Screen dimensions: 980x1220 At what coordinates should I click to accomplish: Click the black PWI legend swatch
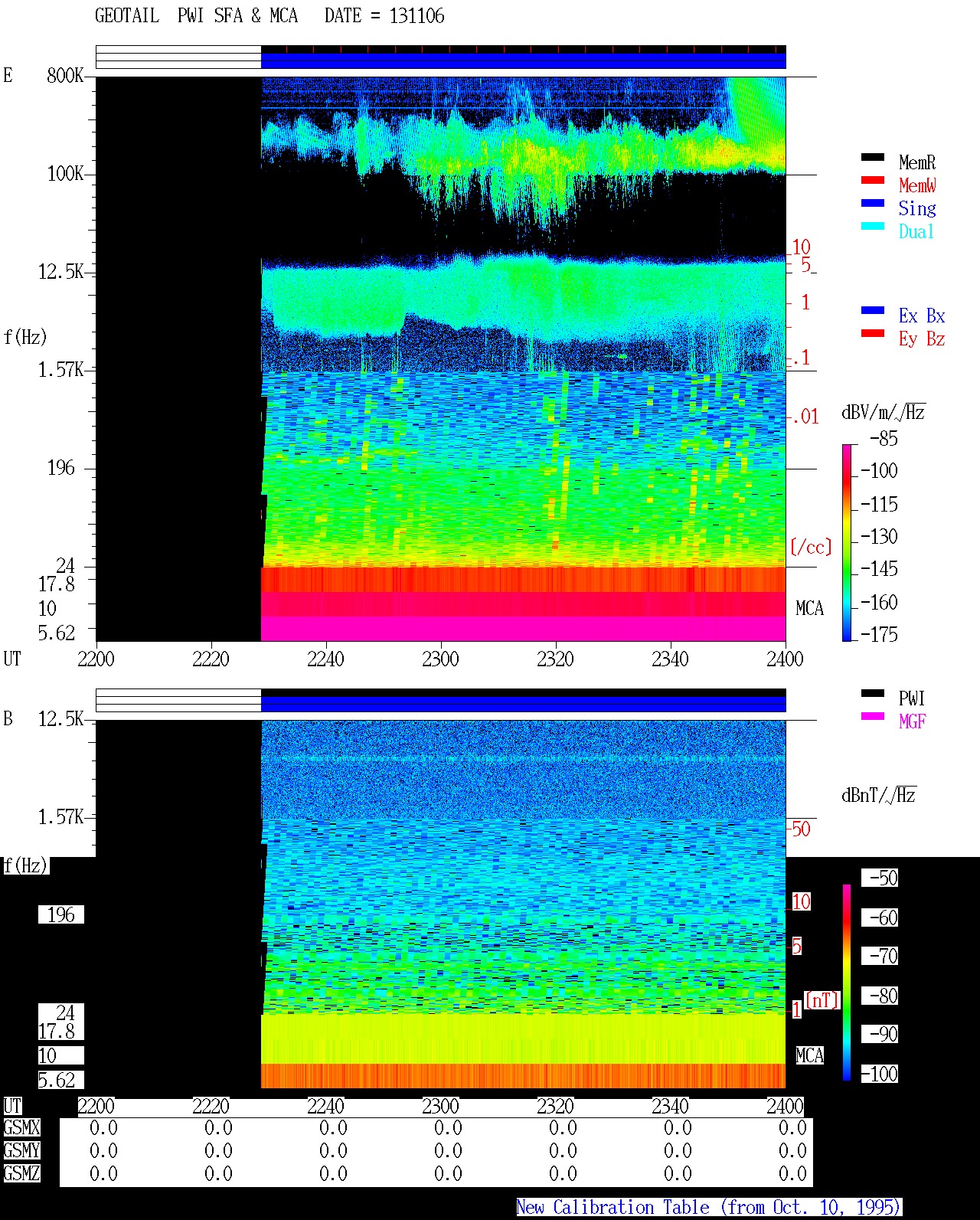pos(872,693)
